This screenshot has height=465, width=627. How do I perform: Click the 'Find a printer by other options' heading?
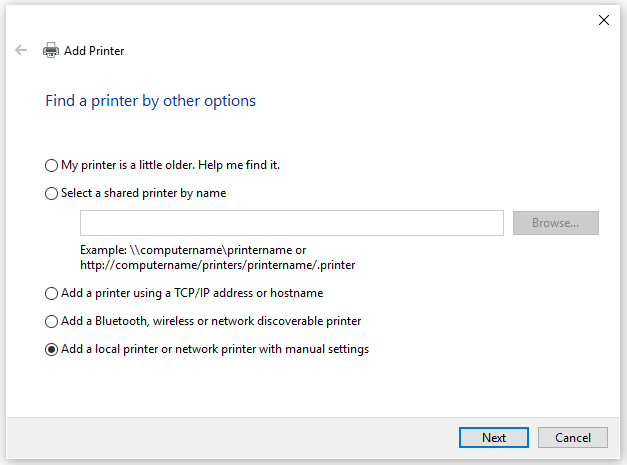click(x=150, y=101)
